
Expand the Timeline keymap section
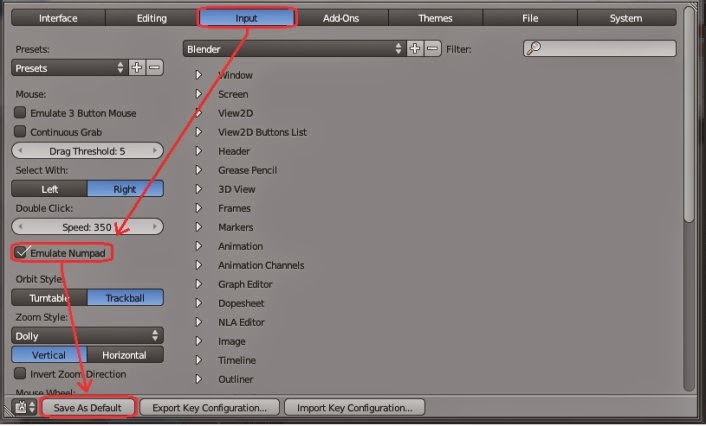click(198, 360)
